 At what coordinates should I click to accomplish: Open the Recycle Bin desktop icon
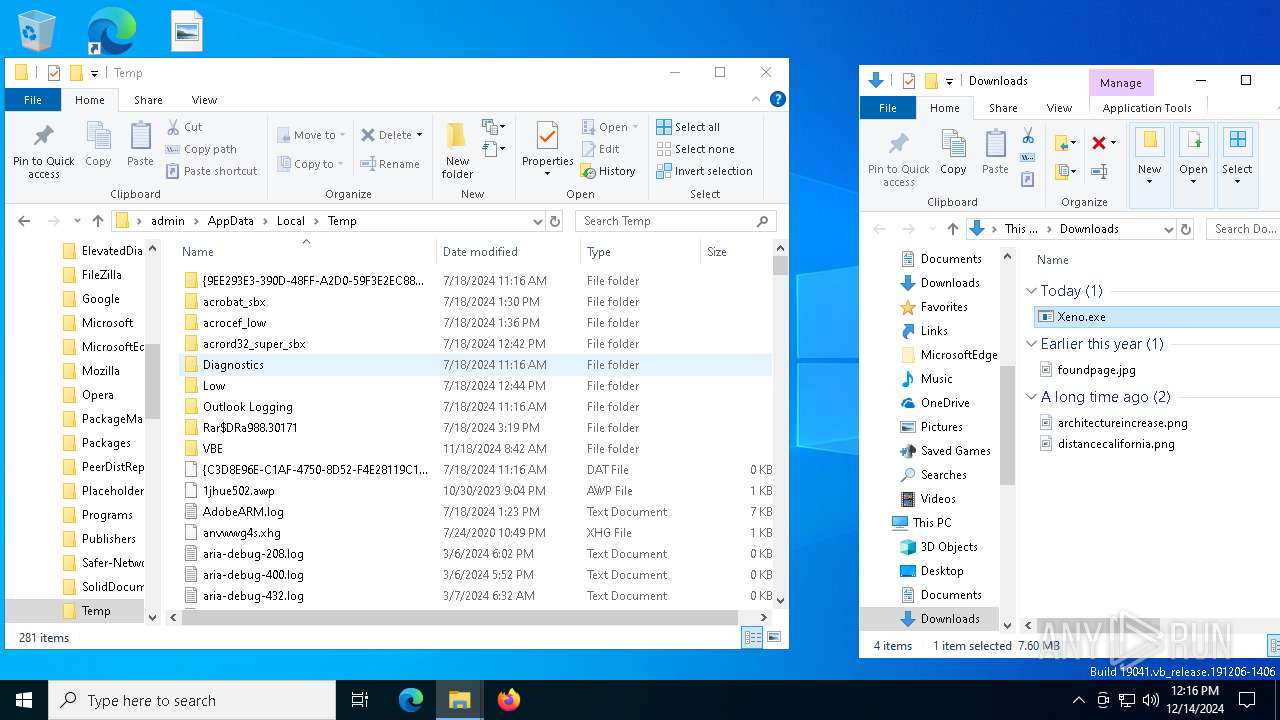[38, 32]
